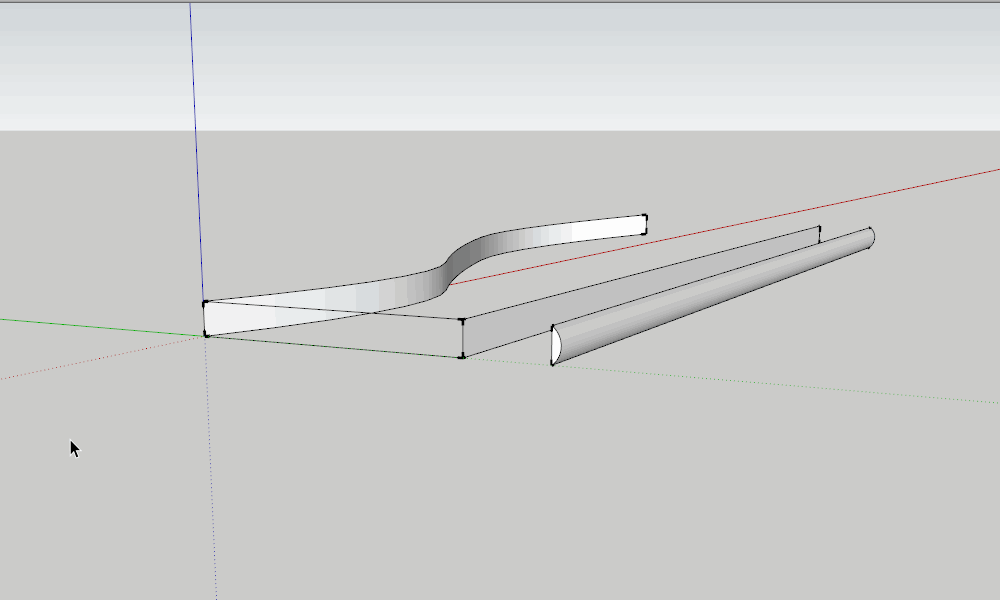1000x600 pixels.
Task: Select the slab's near vertical corner edge
Action: pyautogui.click(x=462, y=339)
